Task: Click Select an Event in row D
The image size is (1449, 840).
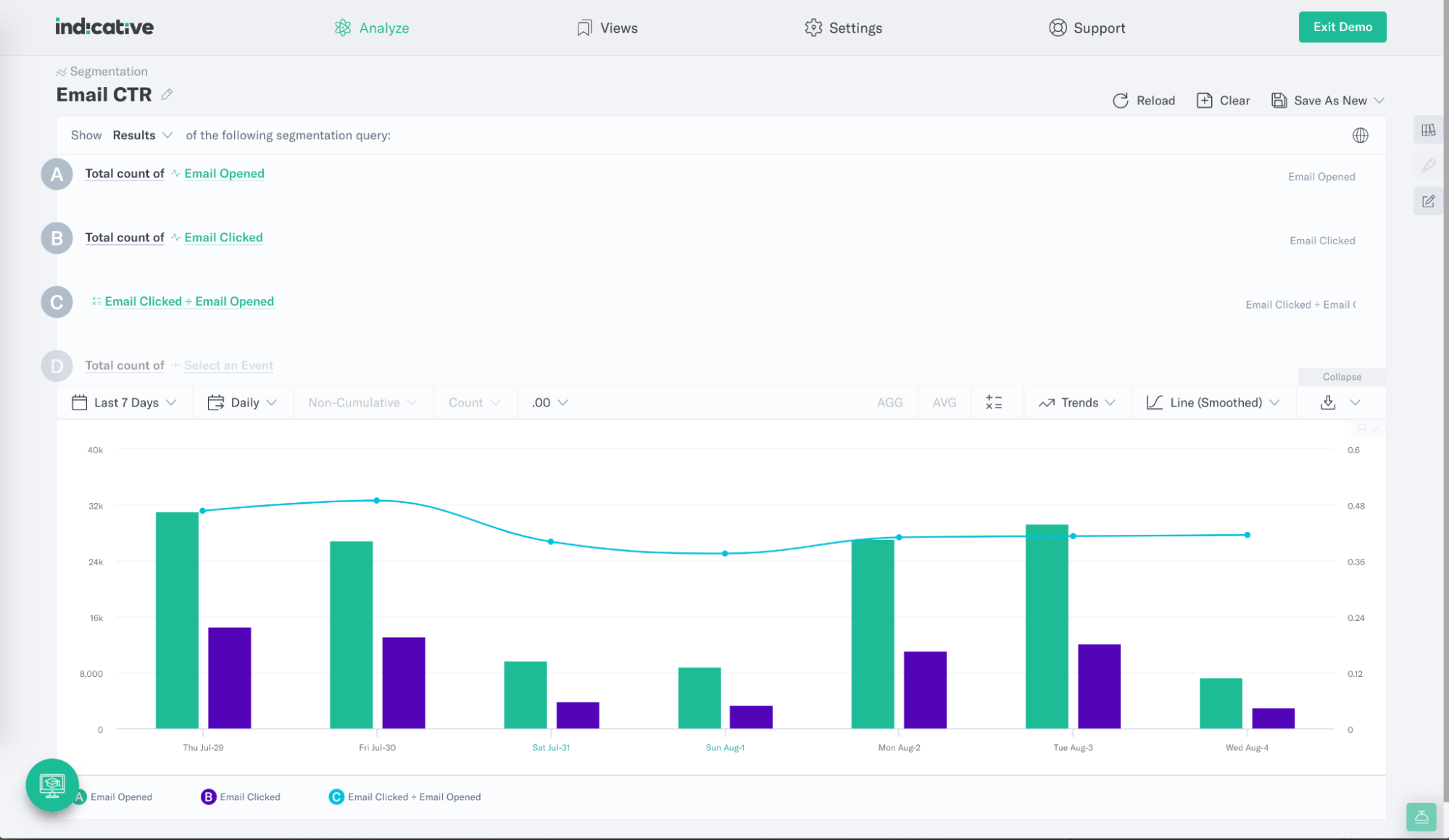Action: (x=228, y=365)
